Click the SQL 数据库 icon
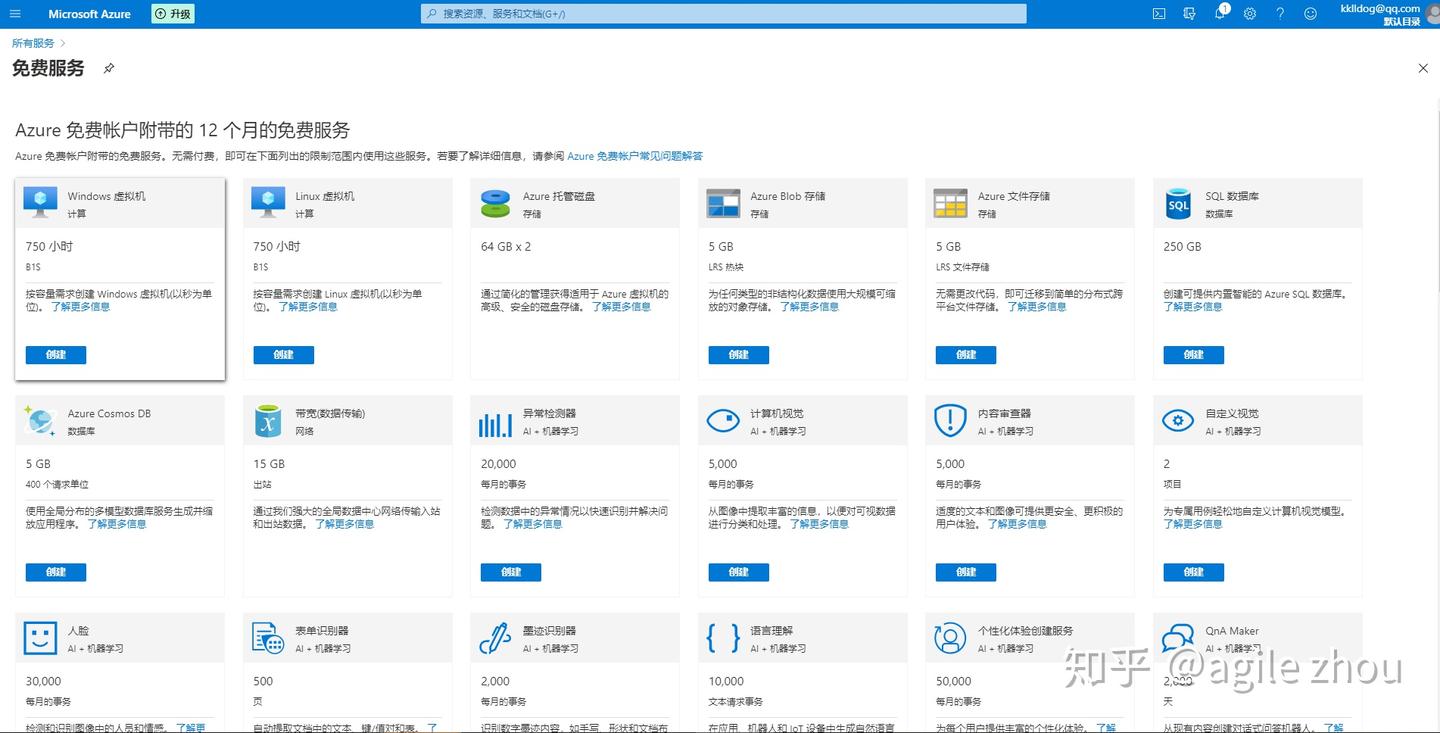The image size is (1440, 733). [x=1178, y=204]
